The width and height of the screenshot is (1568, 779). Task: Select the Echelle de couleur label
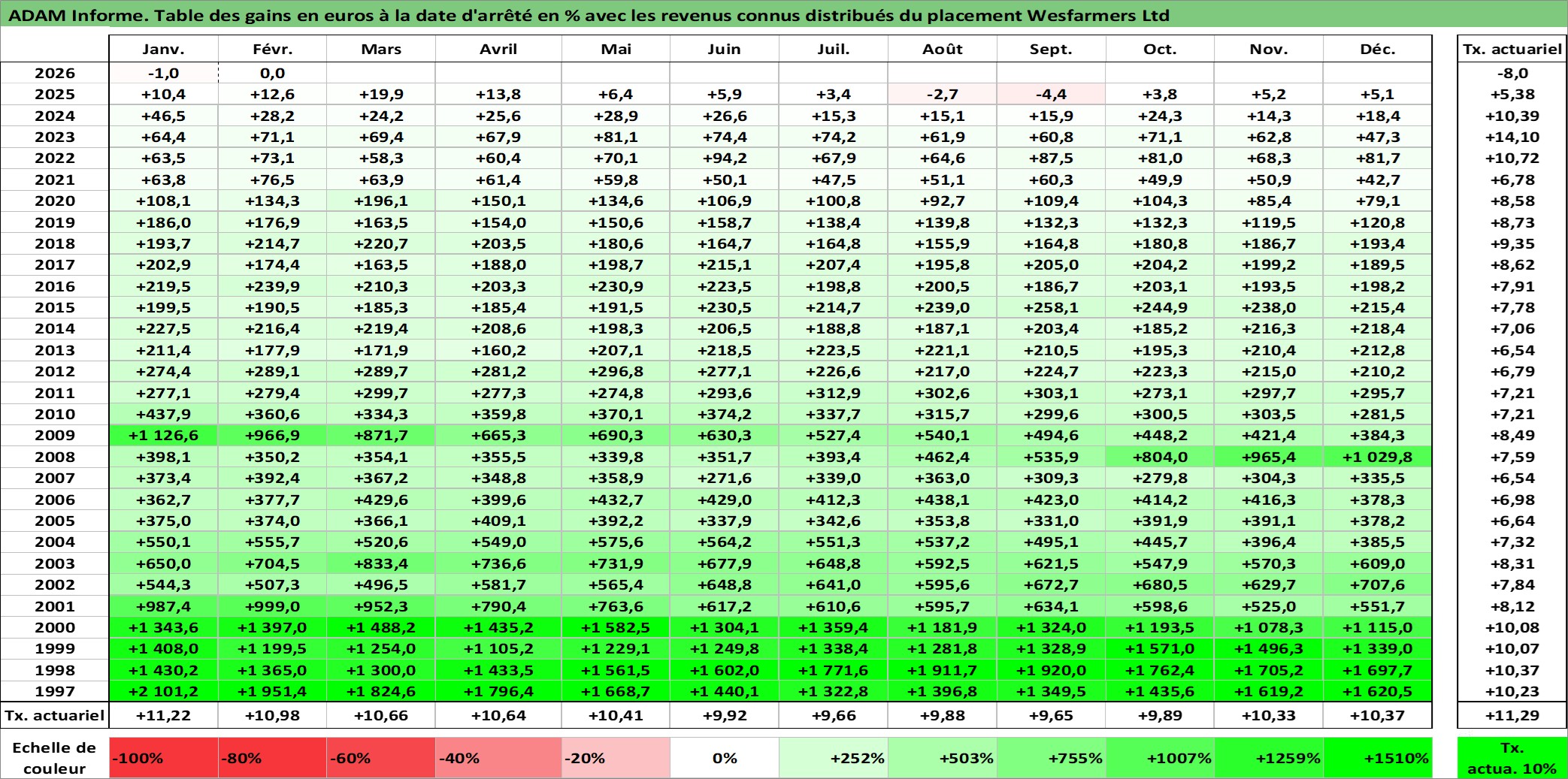point(55,758)
